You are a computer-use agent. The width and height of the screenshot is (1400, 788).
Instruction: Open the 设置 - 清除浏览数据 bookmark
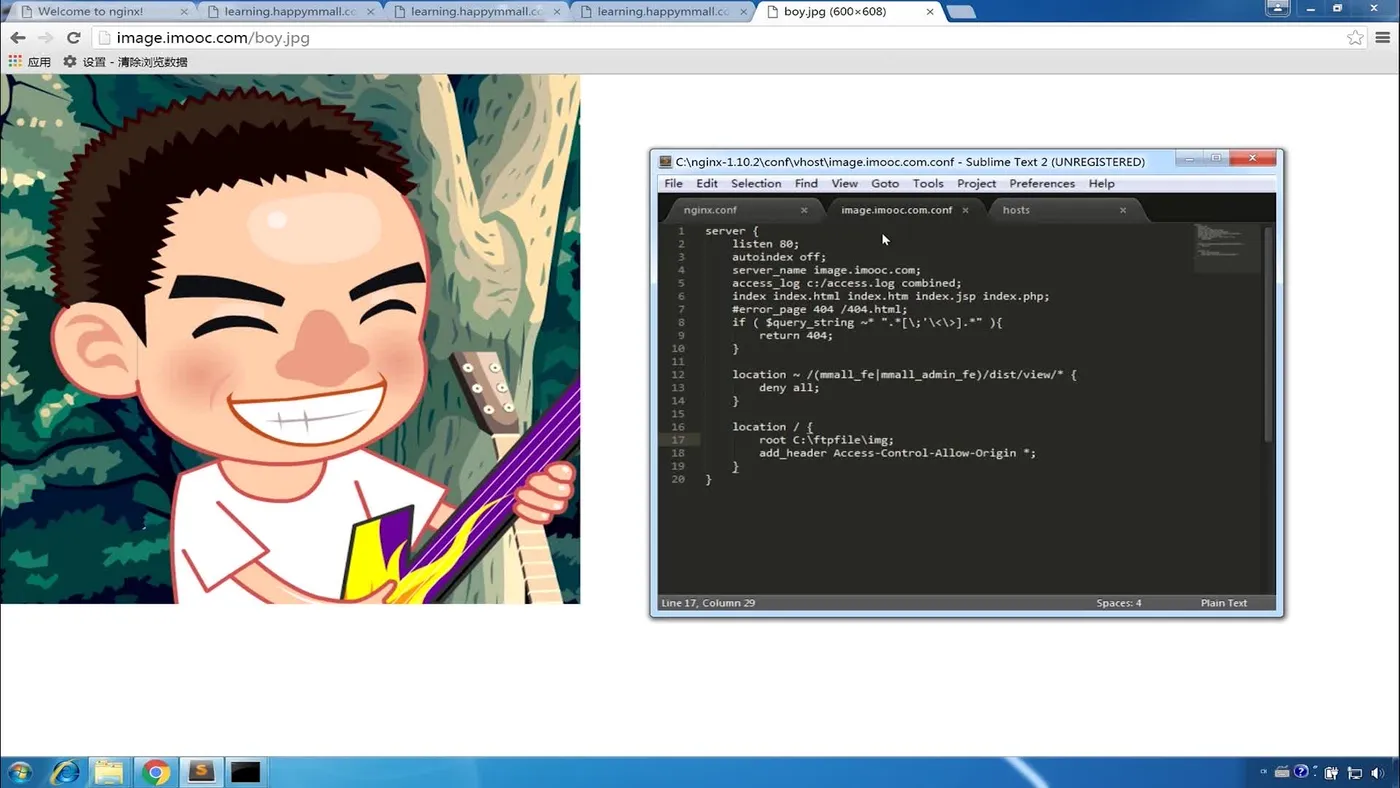click(125, 62)
